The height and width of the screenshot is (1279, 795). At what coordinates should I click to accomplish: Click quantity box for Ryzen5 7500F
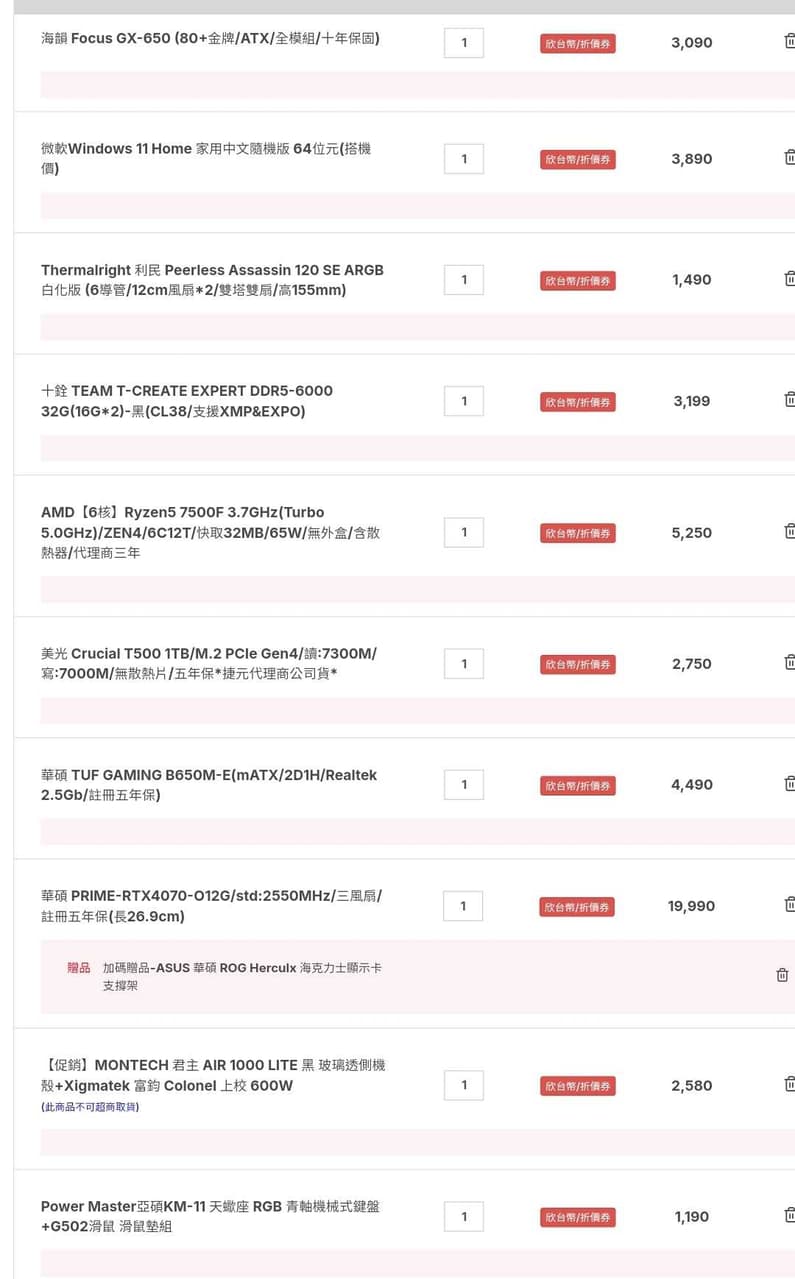463,532
